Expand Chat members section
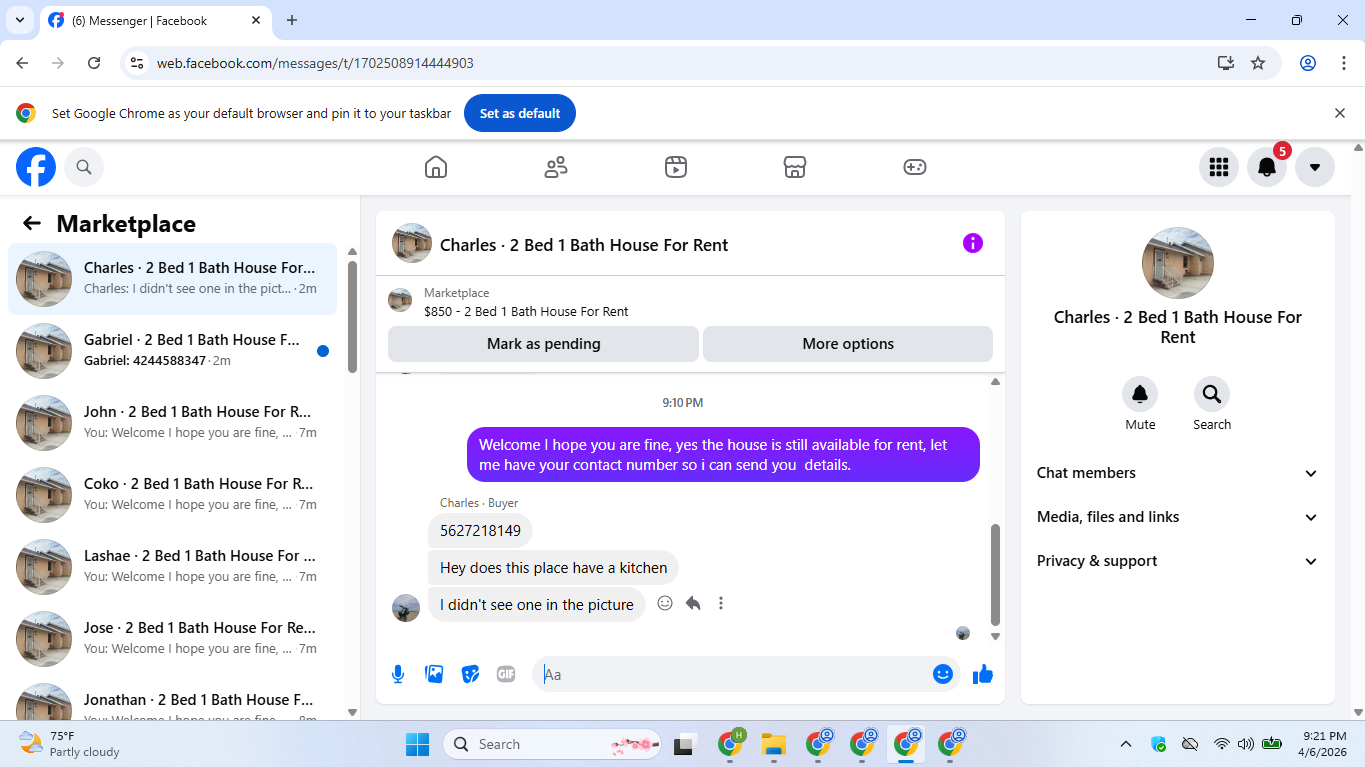The height and width of the screenshot is (767, 1365). (1178, 473)
